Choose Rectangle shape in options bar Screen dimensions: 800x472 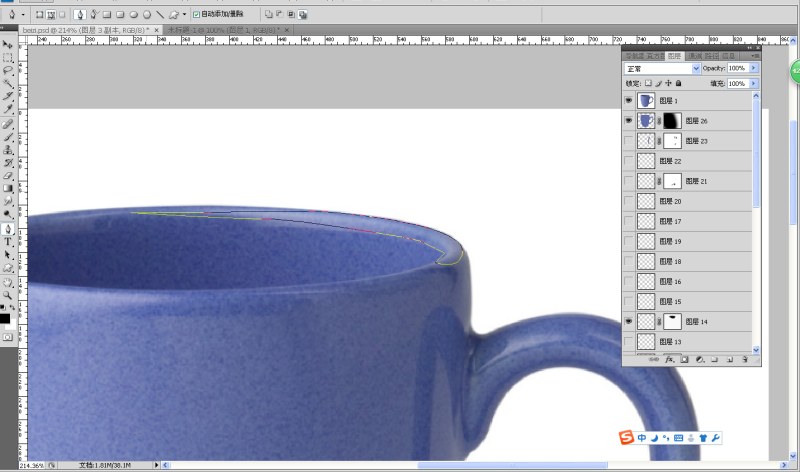107,15
